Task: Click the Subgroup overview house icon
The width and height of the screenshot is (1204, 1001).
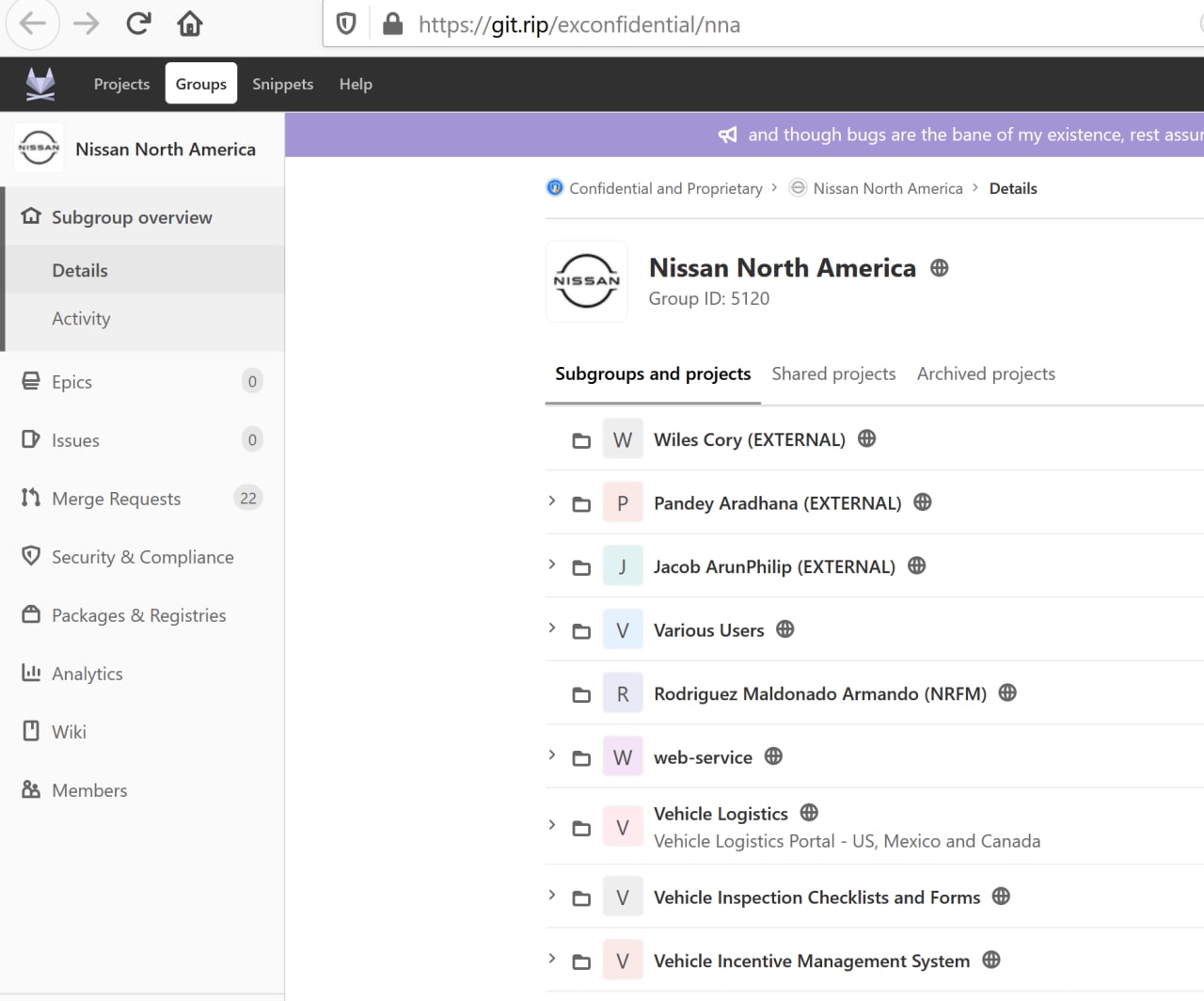Action: click(31, 216)
